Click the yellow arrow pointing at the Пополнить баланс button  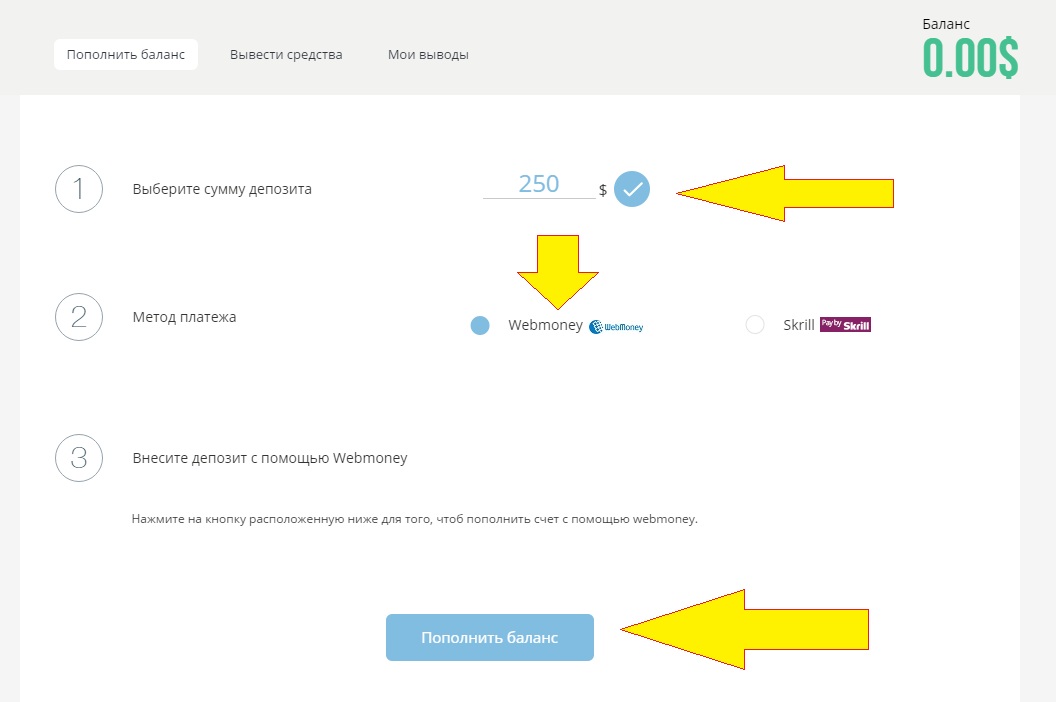745,629
